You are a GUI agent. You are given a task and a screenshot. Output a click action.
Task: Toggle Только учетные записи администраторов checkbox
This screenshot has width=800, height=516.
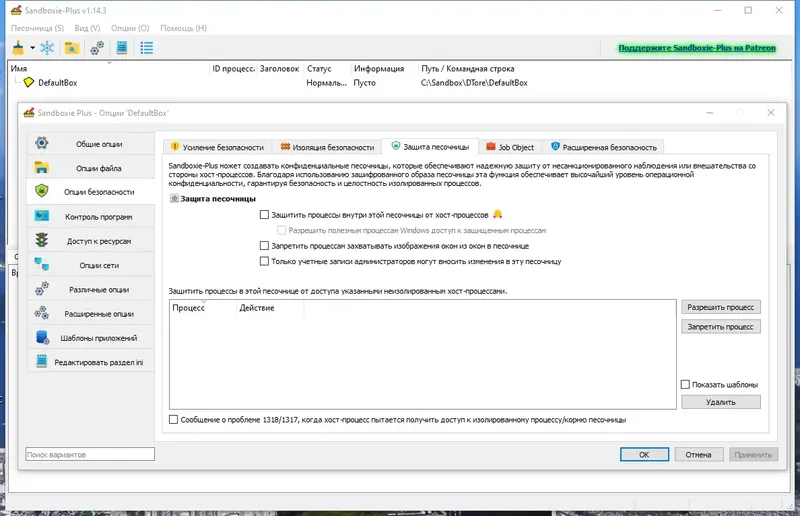pos(264,261)
